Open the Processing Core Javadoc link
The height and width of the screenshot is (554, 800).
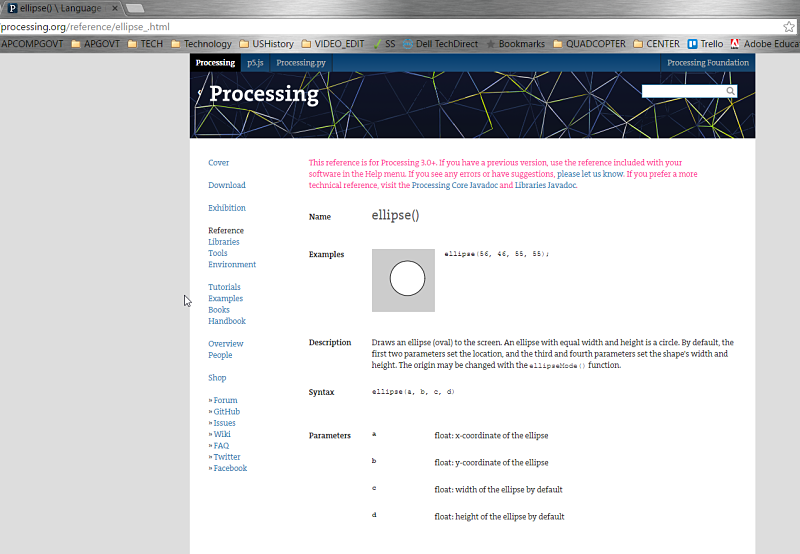[455, 185]
